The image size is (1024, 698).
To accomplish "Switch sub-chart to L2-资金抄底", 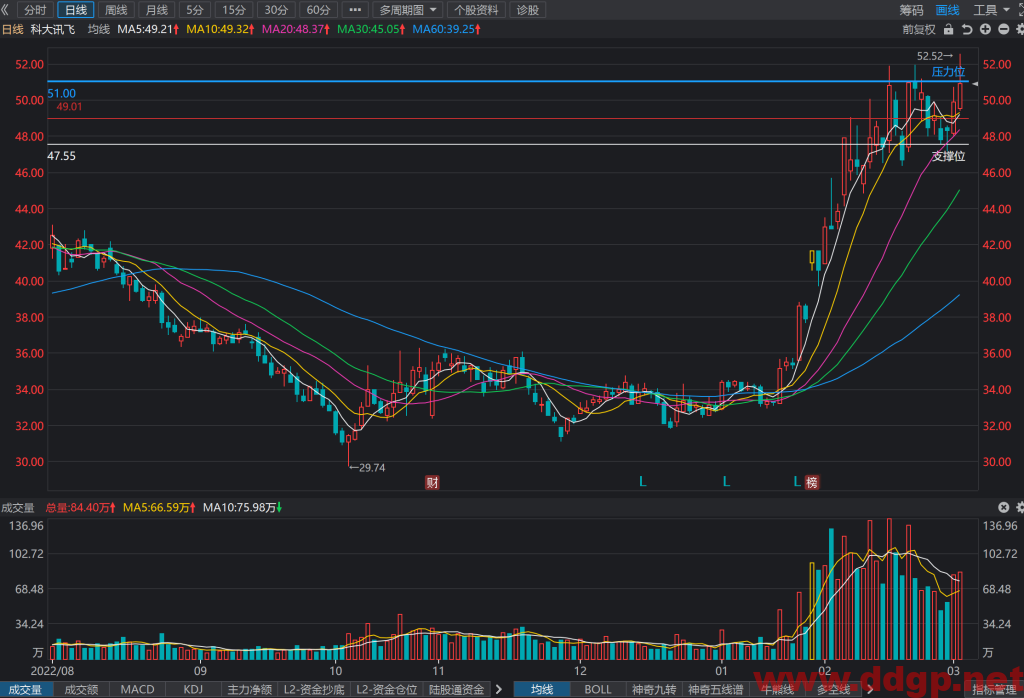I will [x=314, y=690].
